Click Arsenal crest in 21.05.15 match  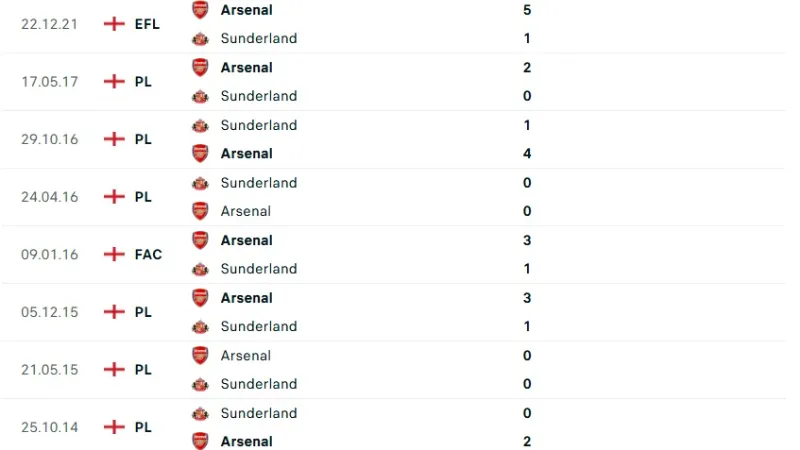pyautogui.click(x=200, y=355)
